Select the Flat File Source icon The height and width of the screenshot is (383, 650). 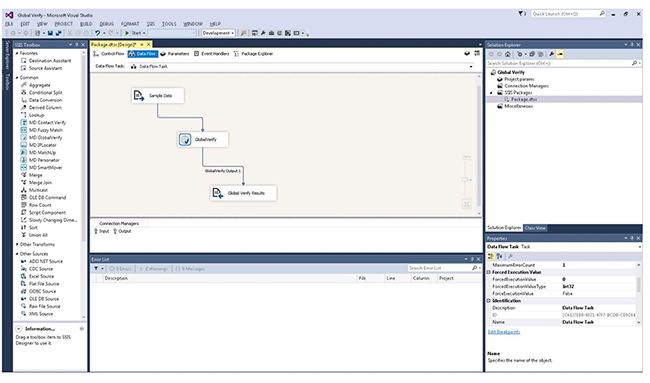click(x=24, y=284)
